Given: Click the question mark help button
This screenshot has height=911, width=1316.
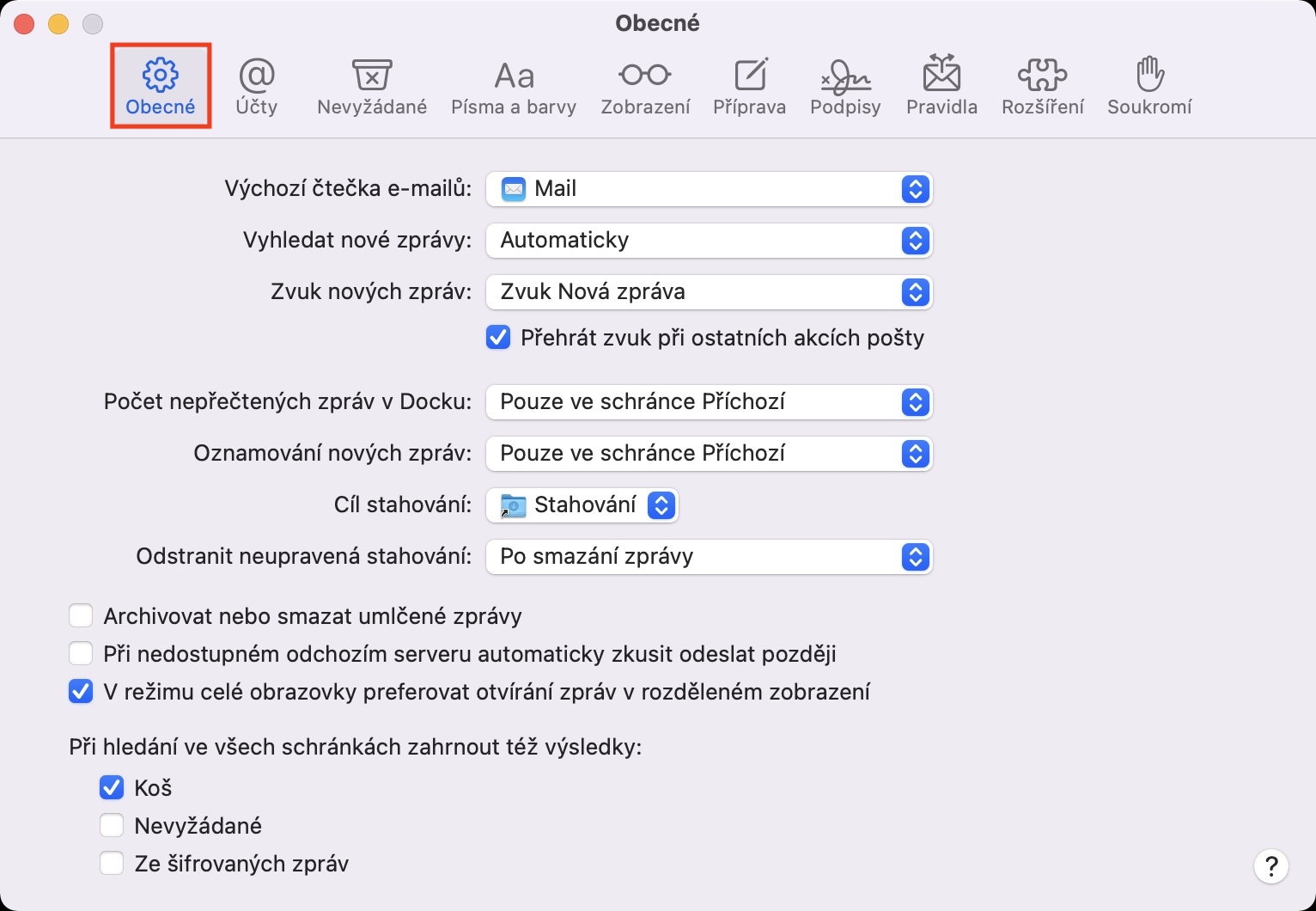Looking at the screenshot, I should coord(1270,865).
